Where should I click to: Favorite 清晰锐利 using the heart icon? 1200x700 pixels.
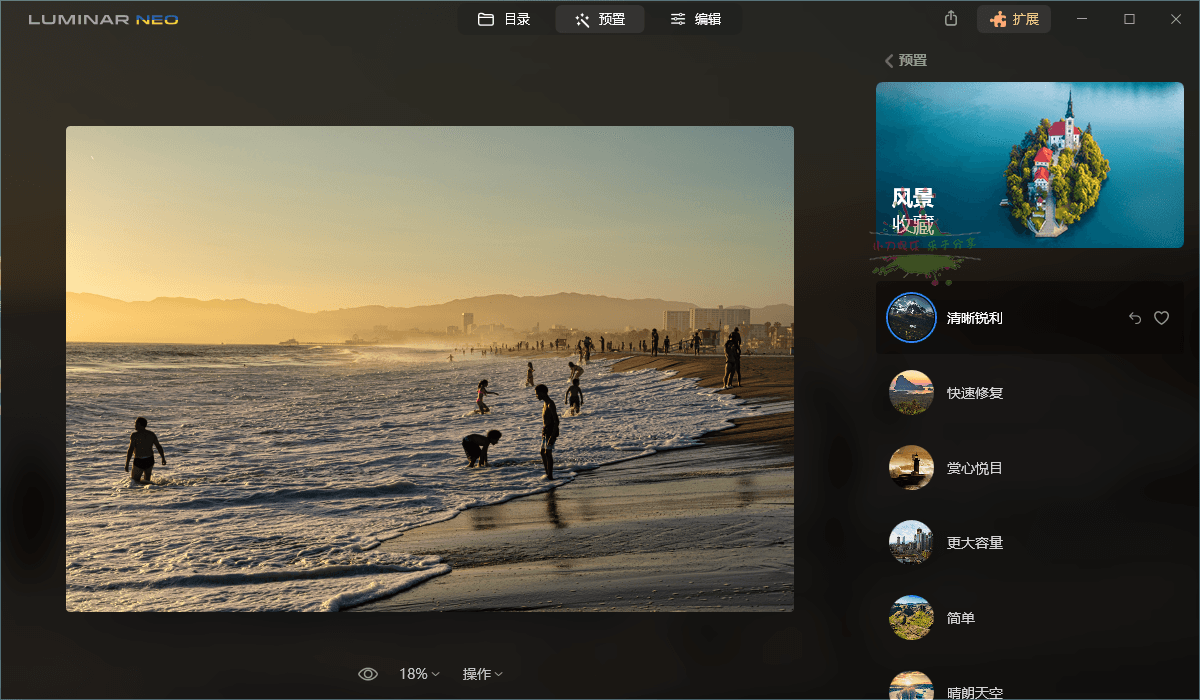point(1161,317)
